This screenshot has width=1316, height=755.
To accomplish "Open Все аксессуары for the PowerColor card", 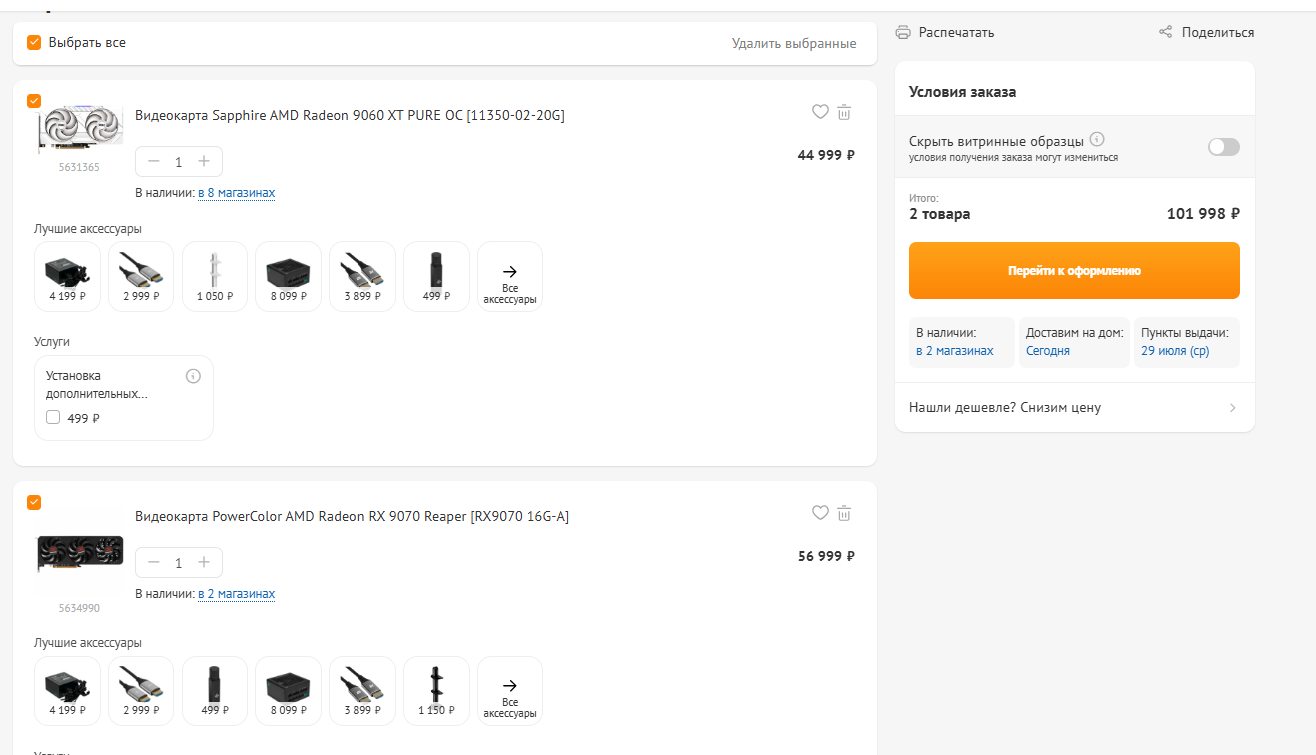I will click(510, 691).
